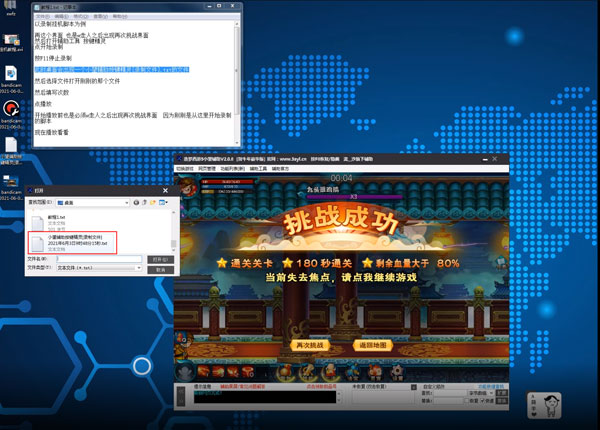Click the 文件名 input field

[x=99, y=259]
